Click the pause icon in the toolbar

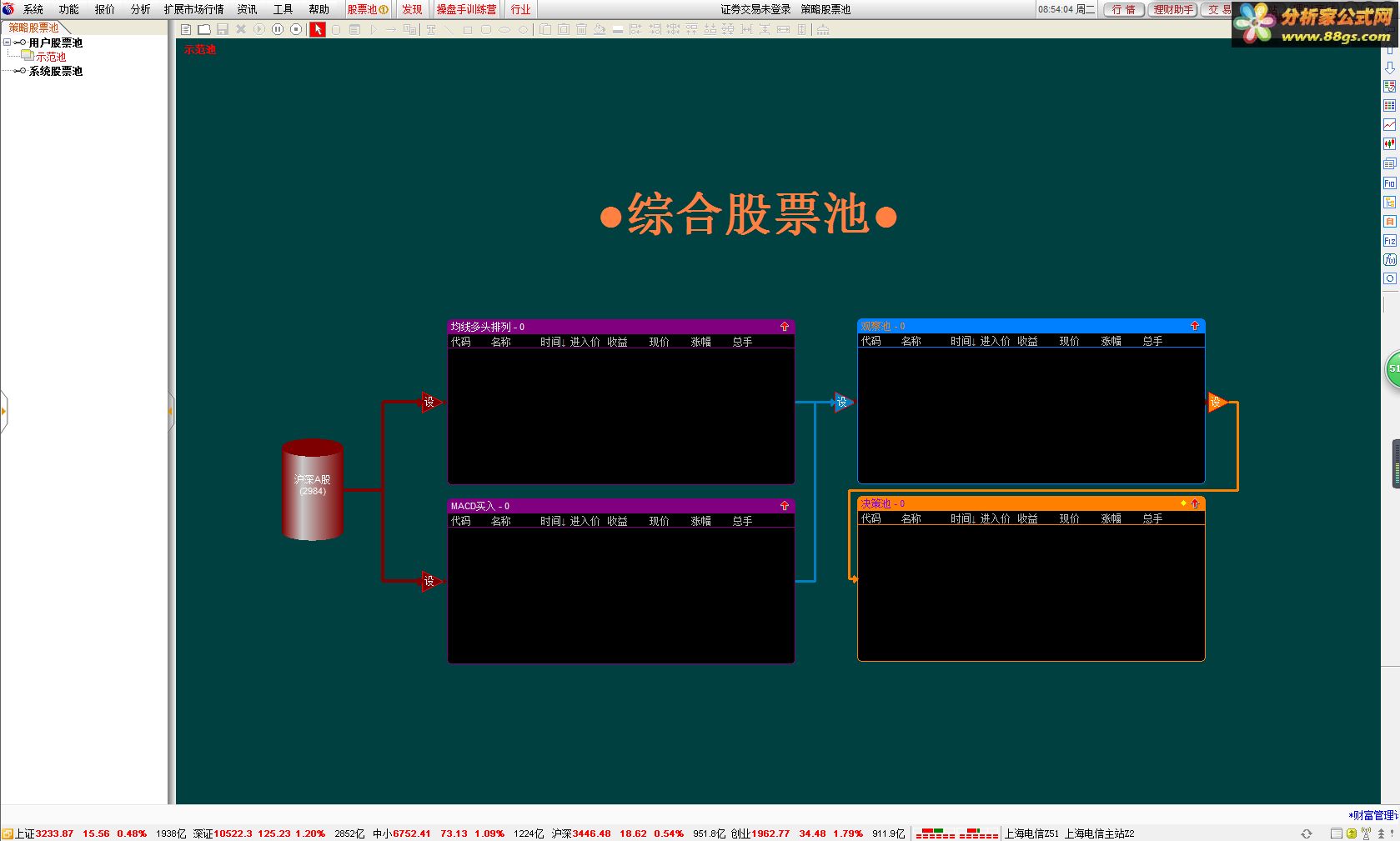[x=278, y=29]
